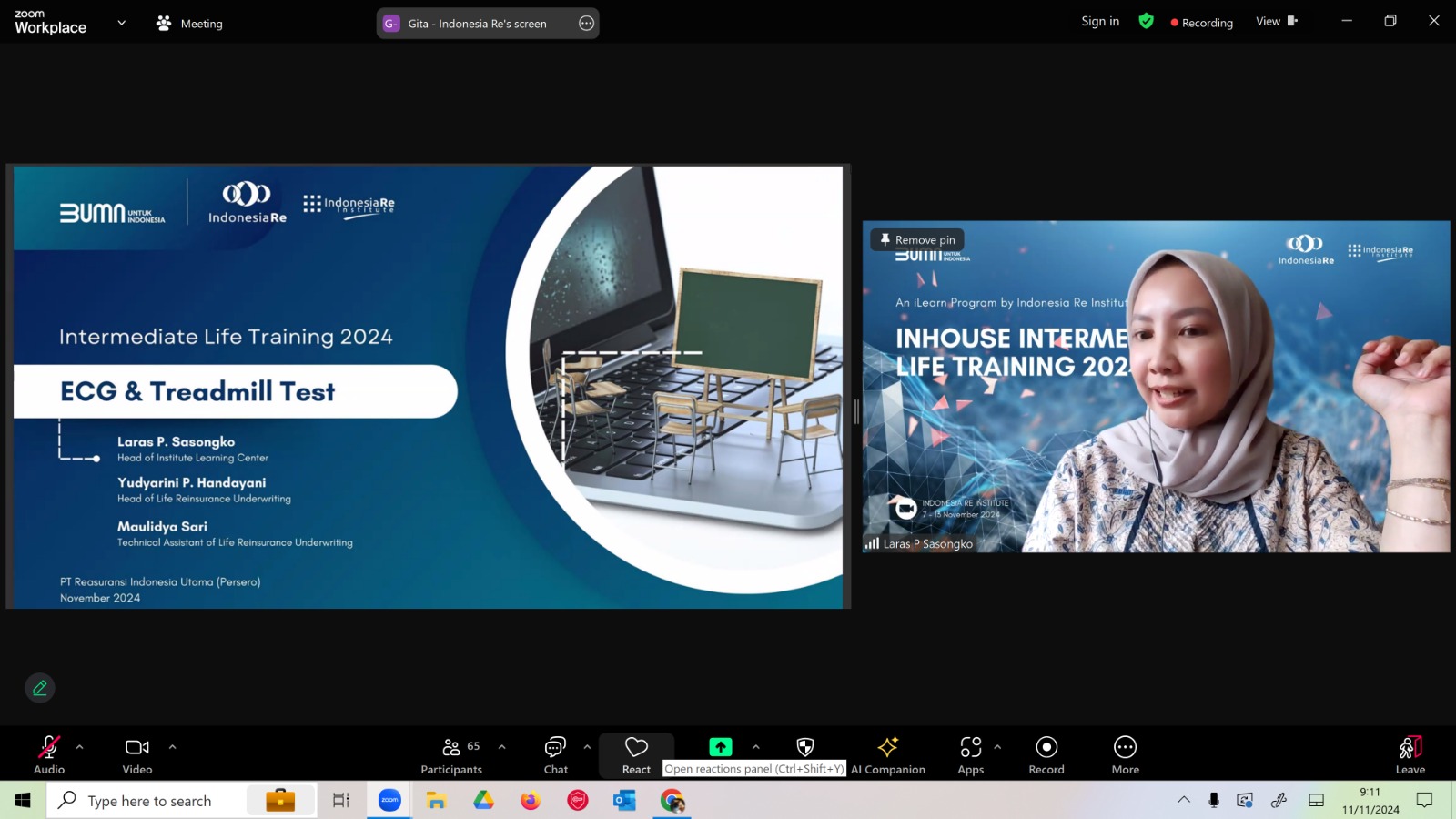
Task: Open Google Drive from taskbar
Action: 483,801
